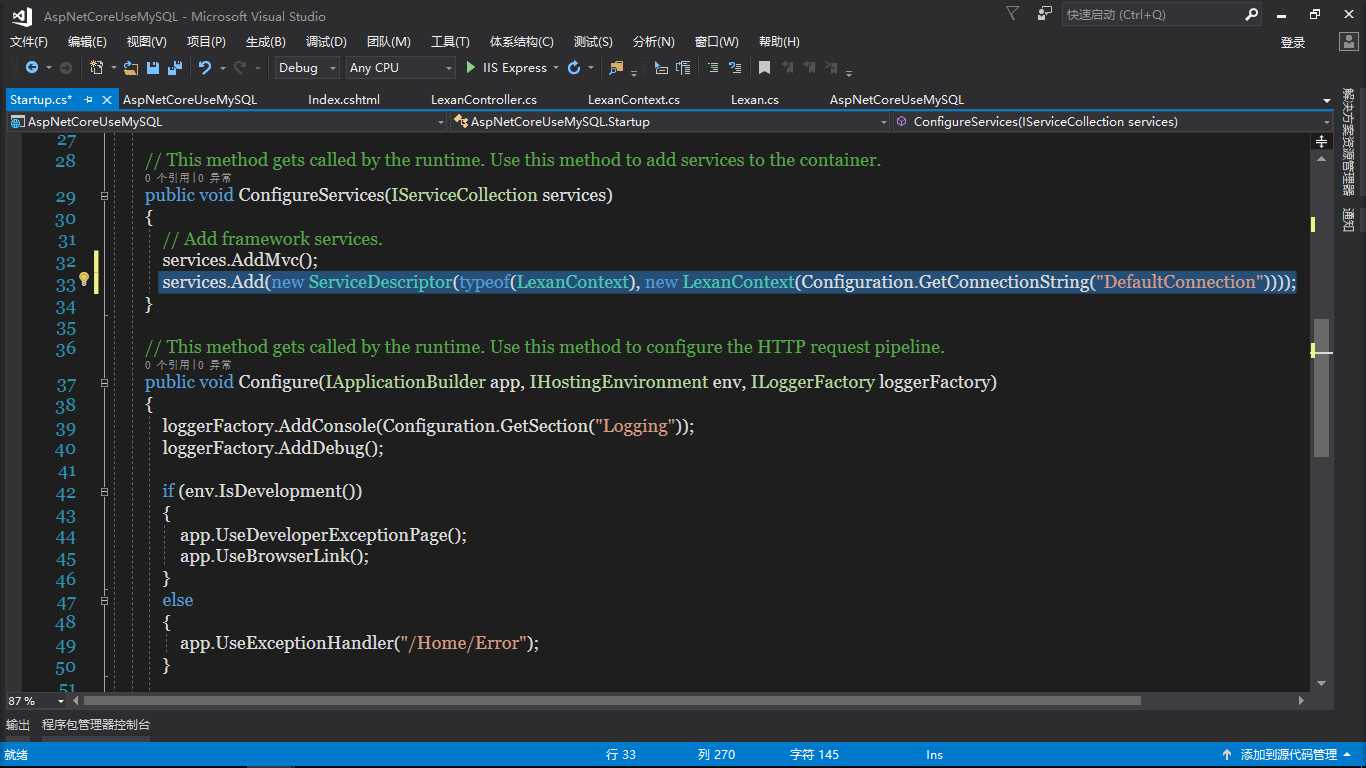Screen dimensions: 1366x768
Task: Click the Save All icon
Action: pos(174,68)
